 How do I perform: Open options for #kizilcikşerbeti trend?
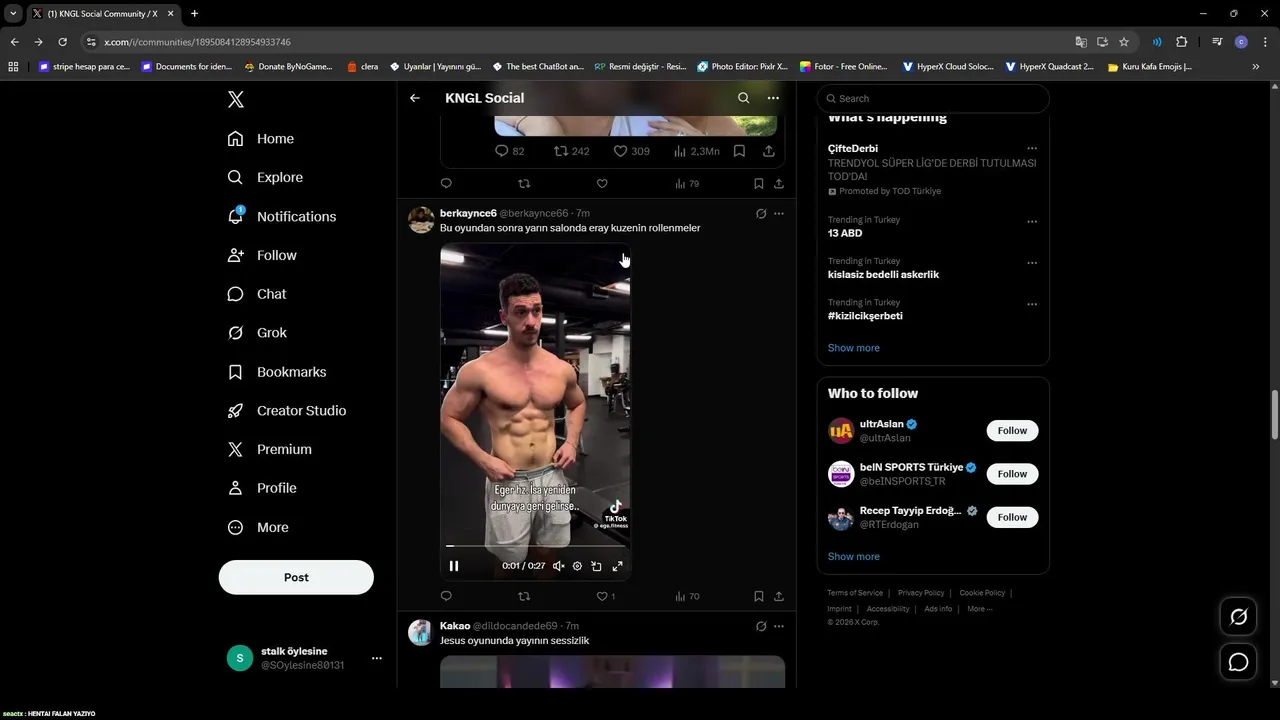(1032, 304)
